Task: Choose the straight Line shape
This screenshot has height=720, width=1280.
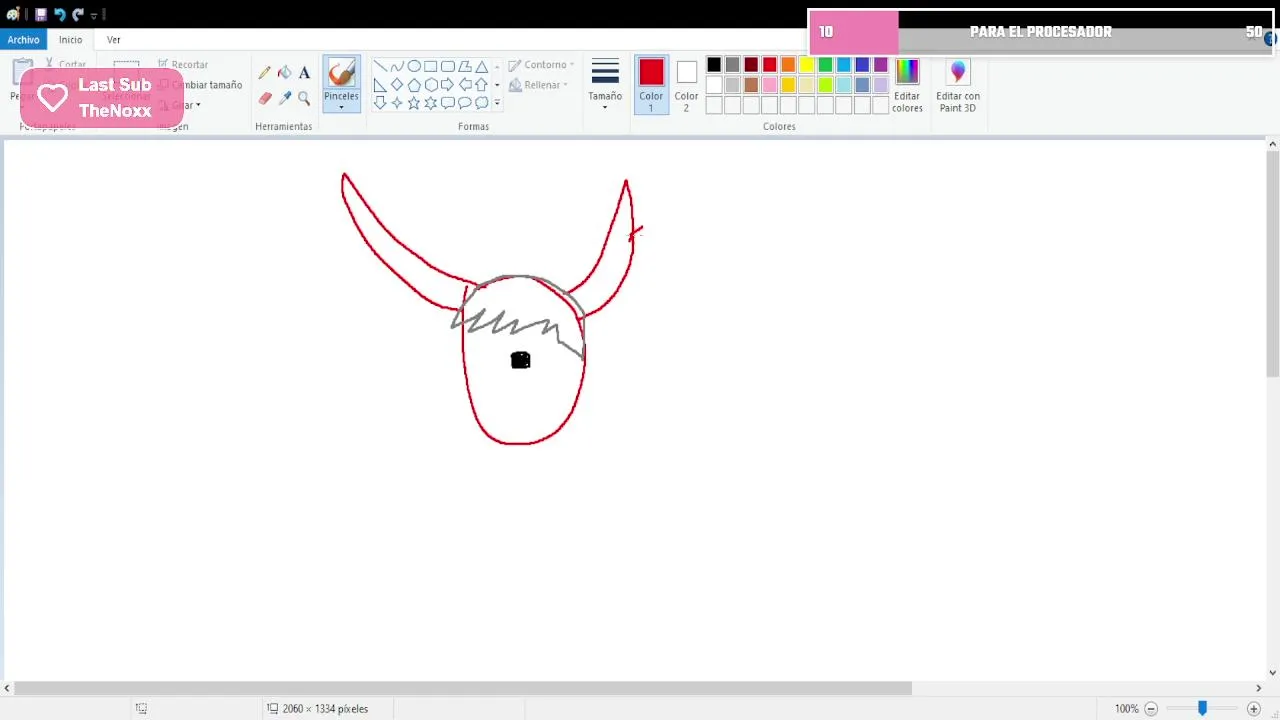Action: click(x=380, y=67)
